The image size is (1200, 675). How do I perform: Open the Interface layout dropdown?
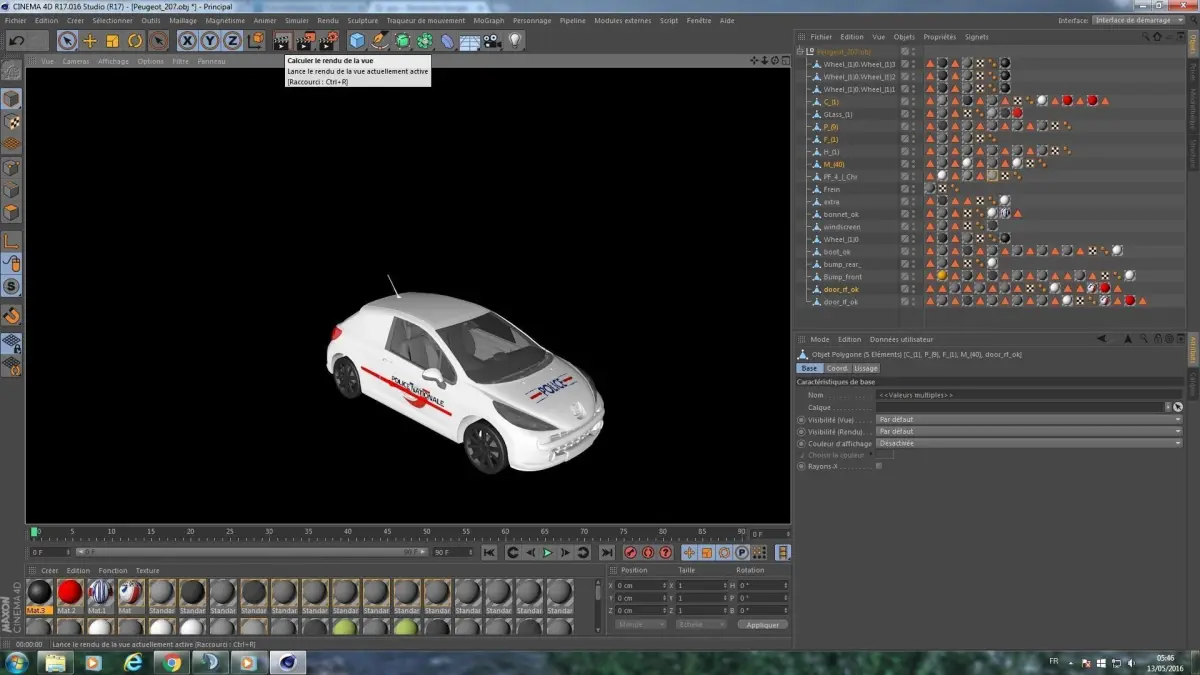pos(1138,20)
